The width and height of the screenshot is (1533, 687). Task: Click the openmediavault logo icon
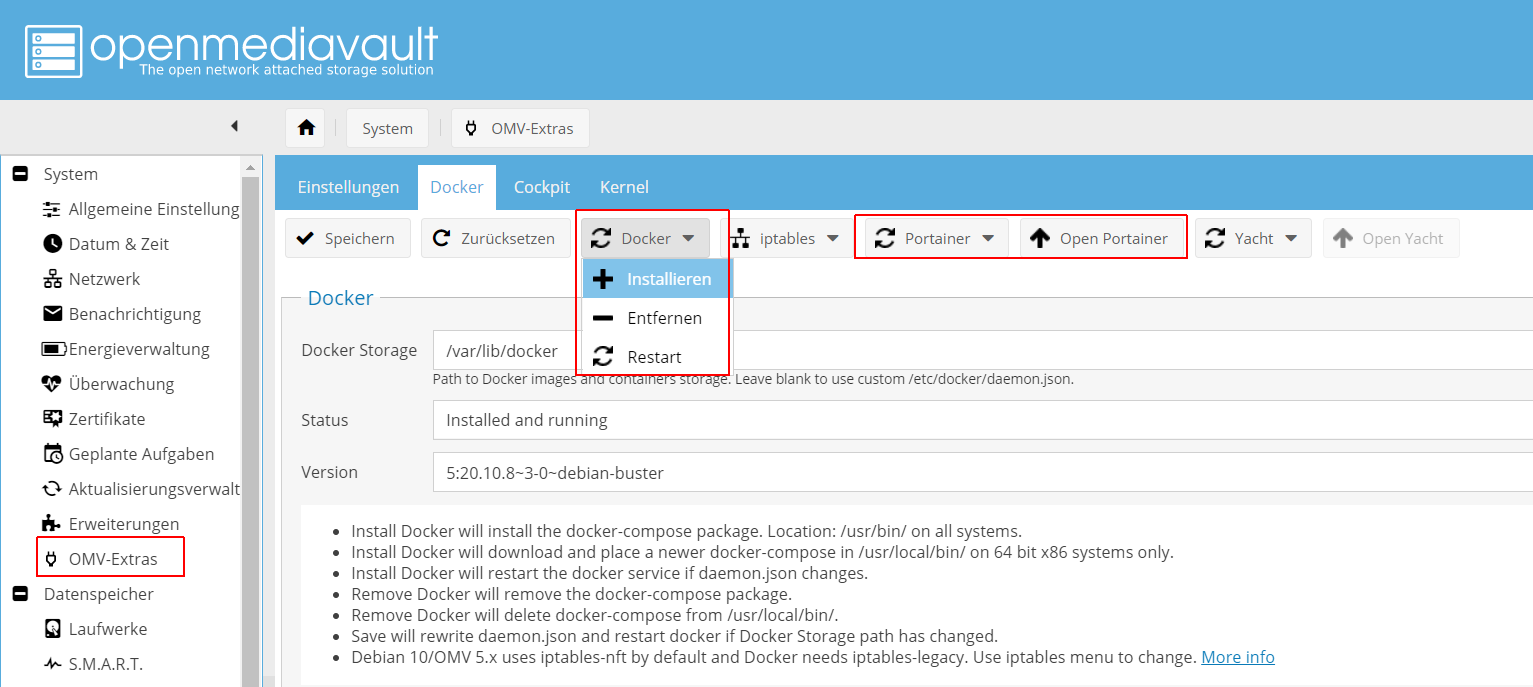pos(54,49)
